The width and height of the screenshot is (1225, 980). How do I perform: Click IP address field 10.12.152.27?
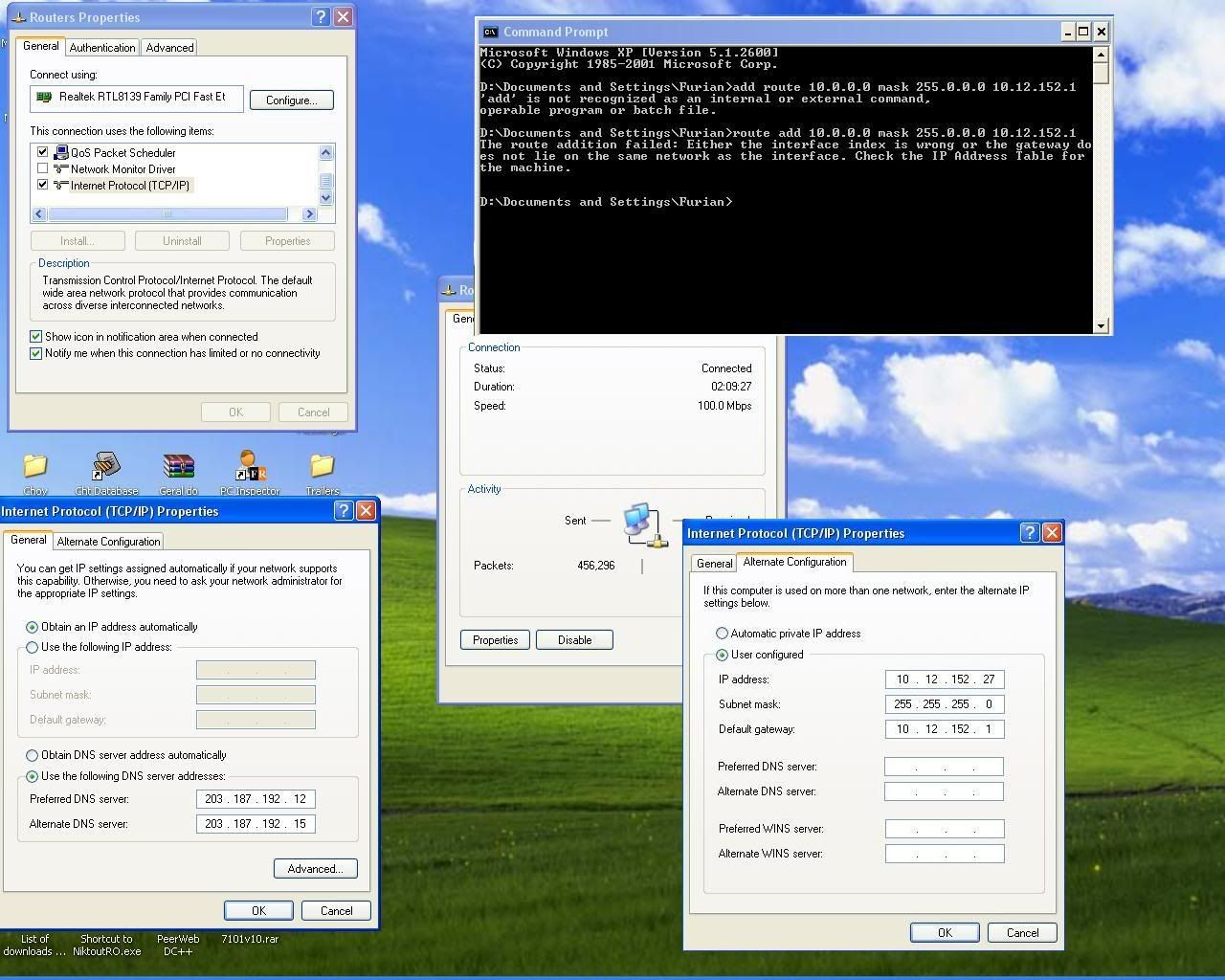[x=945, y=679]
